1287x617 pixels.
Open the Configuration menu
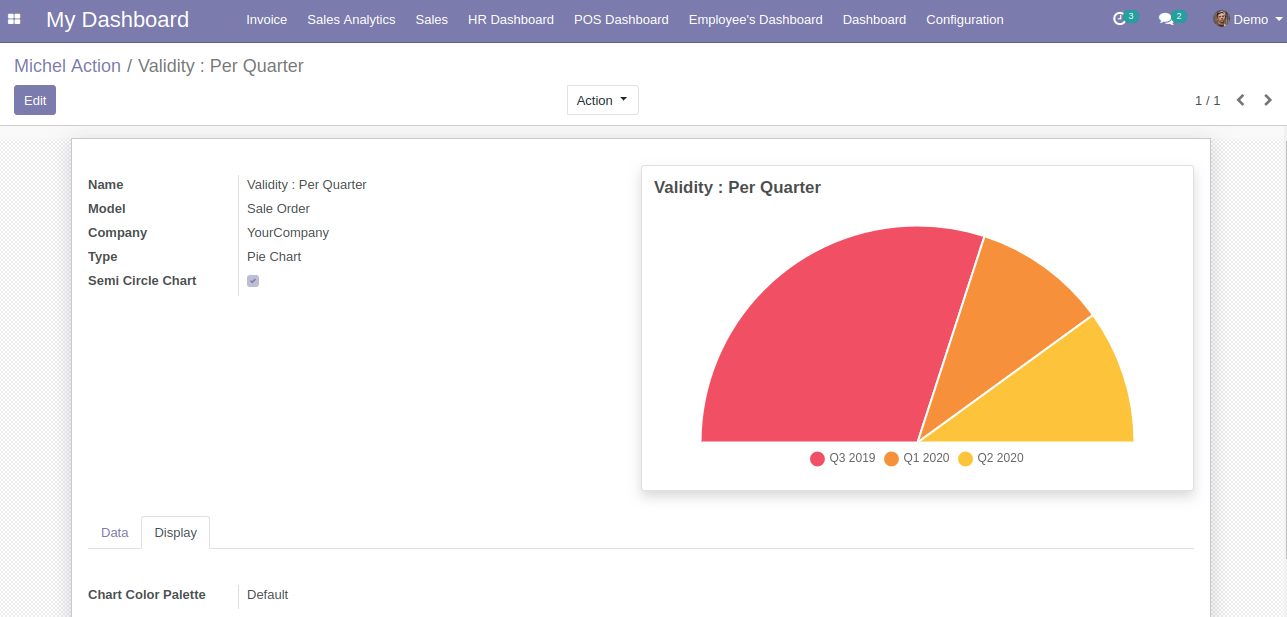coord(964,19)
